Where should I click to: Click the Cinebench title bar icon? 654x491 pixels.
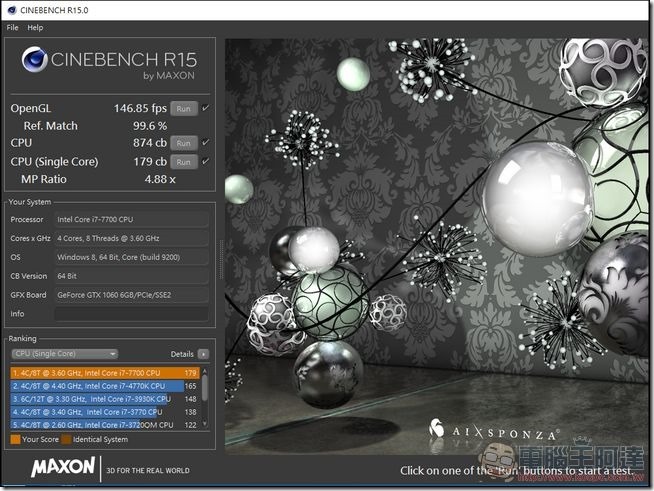[12, 10]
